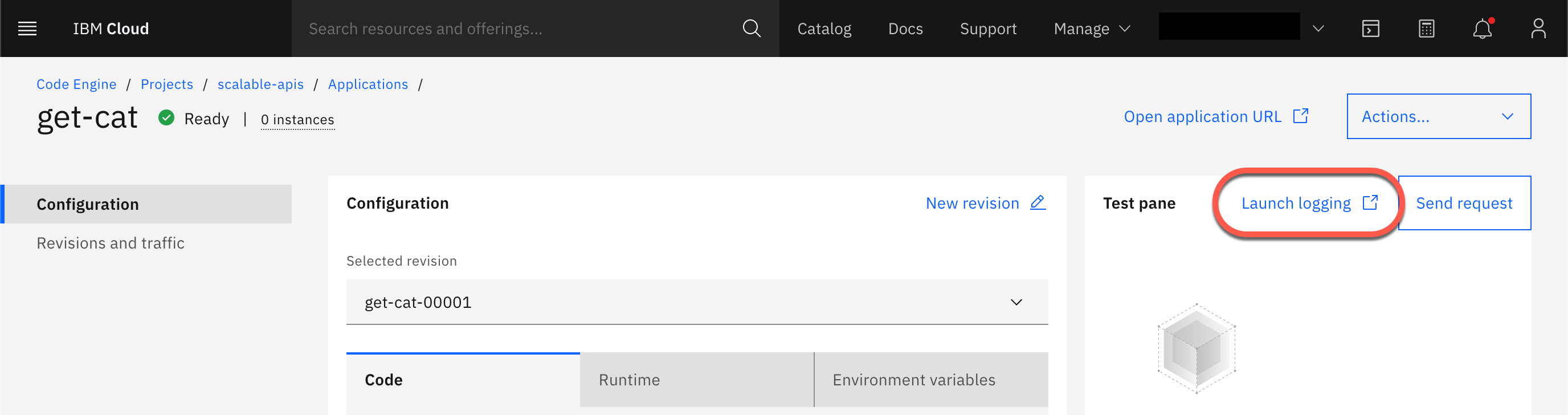Open the IBM Cloud Shell icon
Screen dimensions: 1568x415
point(1370,29)
